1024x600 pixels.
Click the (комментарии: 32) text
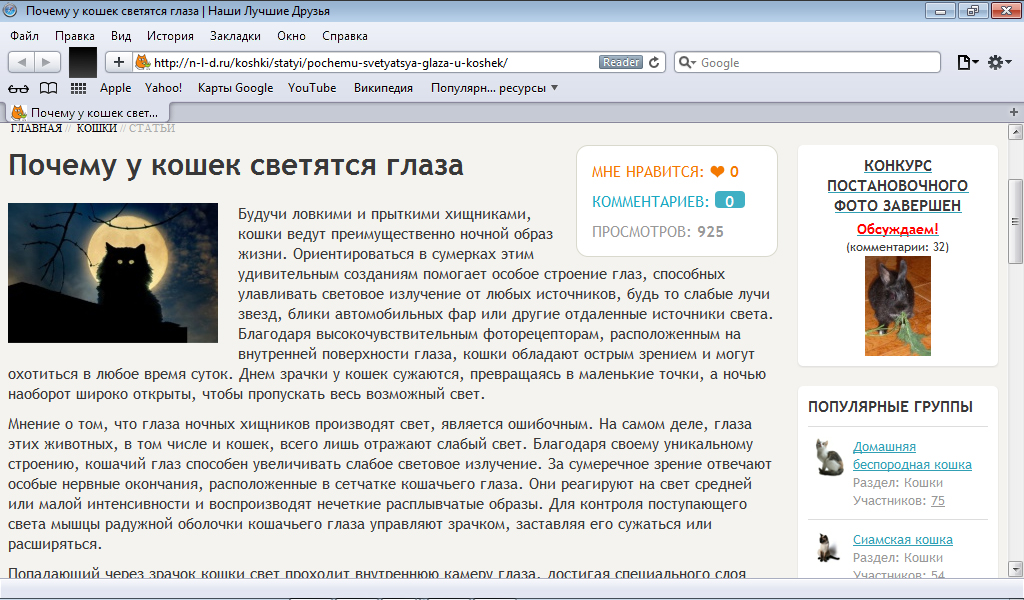(897, 247)
